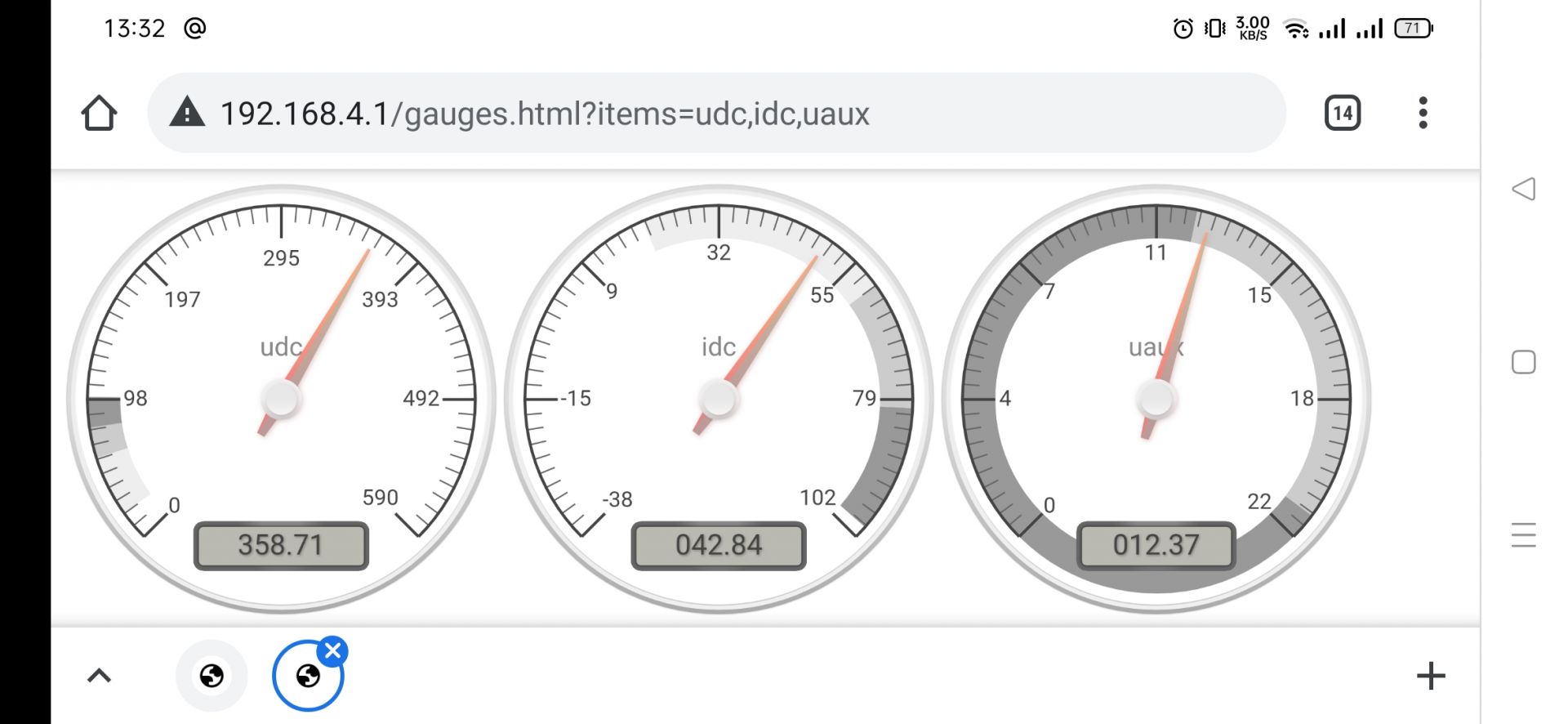Tap the not-secure warning triangle icon
Screen dimensions: 1568x724
pyautogui.click(x=187, y=113)
